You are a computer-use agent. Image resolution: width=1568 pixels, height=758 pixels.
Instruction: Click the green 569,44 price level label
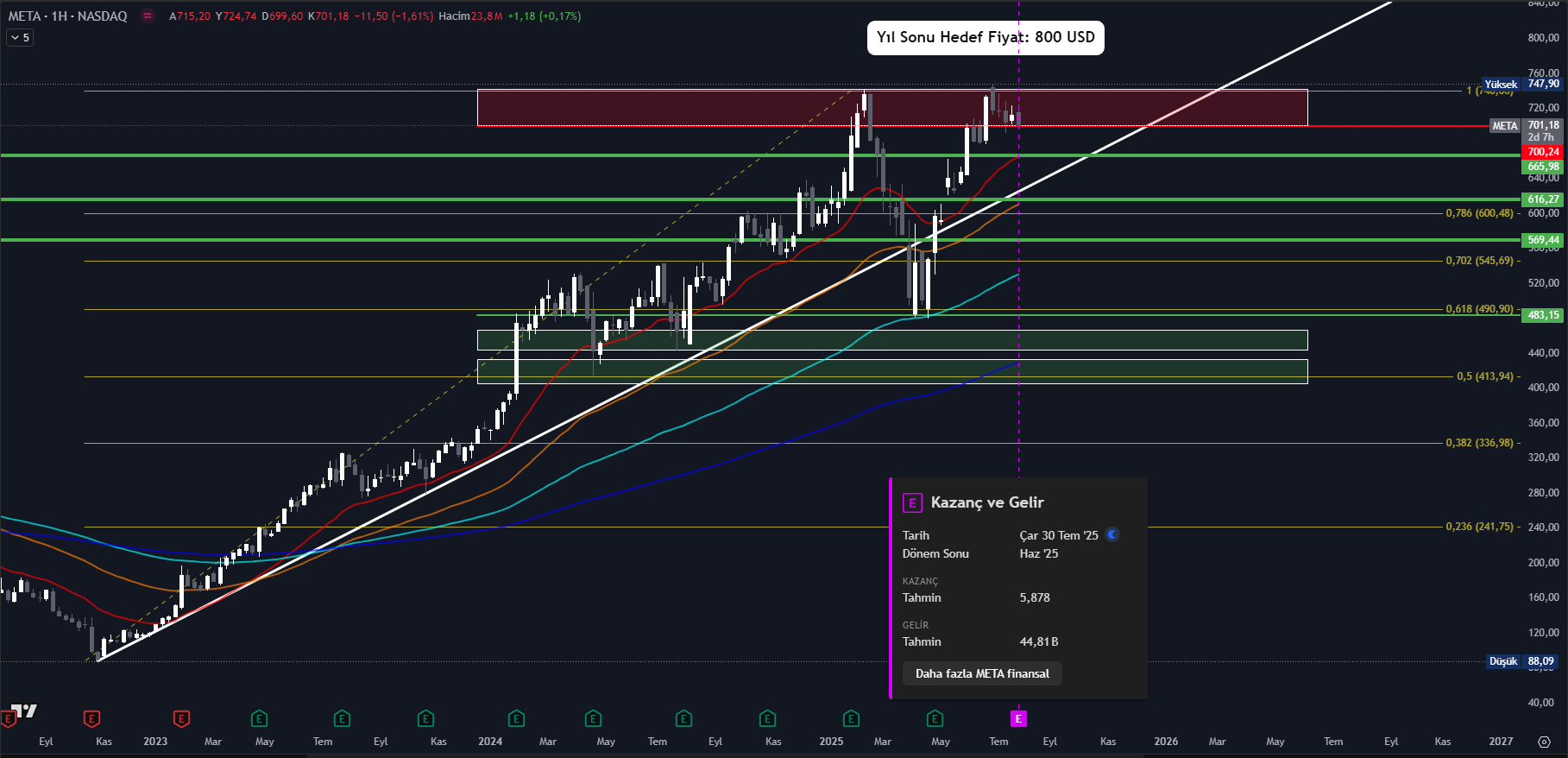pos(1543,240)
